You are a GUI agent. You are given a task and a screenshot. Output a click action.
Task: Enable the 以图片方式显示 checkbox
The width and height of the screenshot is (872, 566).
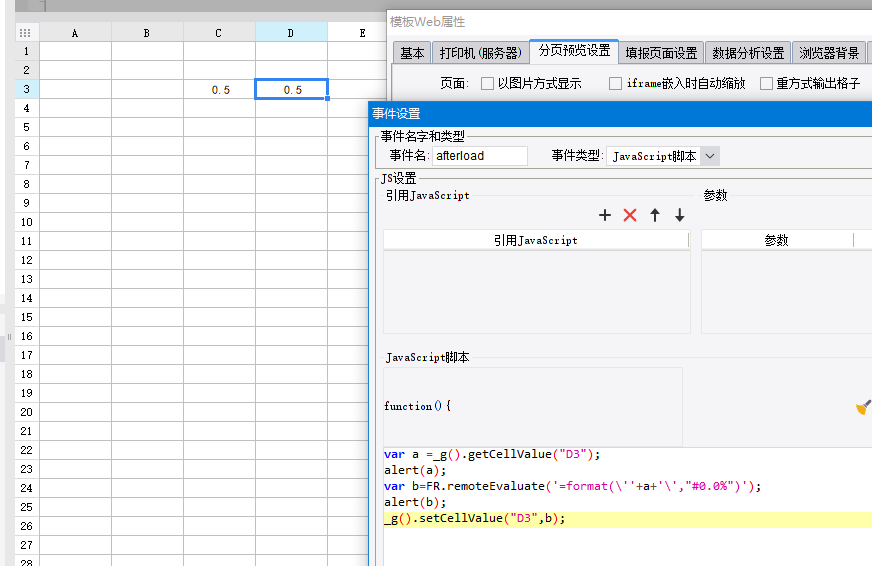pyautogui.click(x=488, y=84)
